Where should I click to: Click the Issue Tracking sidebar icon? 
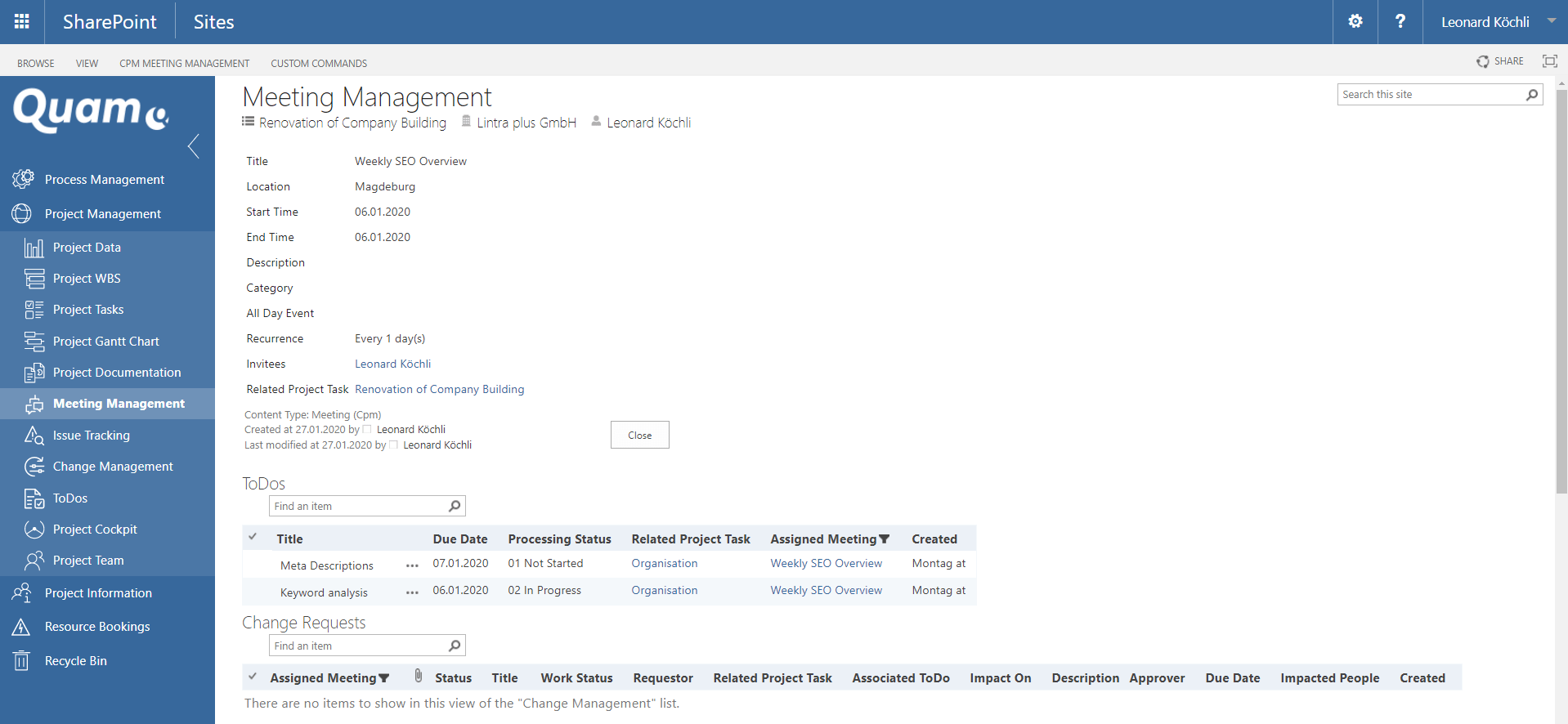tap(34, 436)
